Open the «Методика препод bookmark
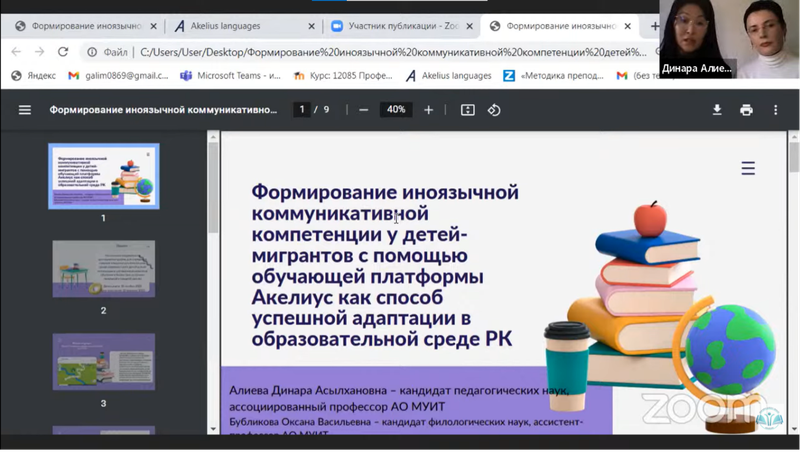Viewport: 800px width, 452px height. pos(554,76)
